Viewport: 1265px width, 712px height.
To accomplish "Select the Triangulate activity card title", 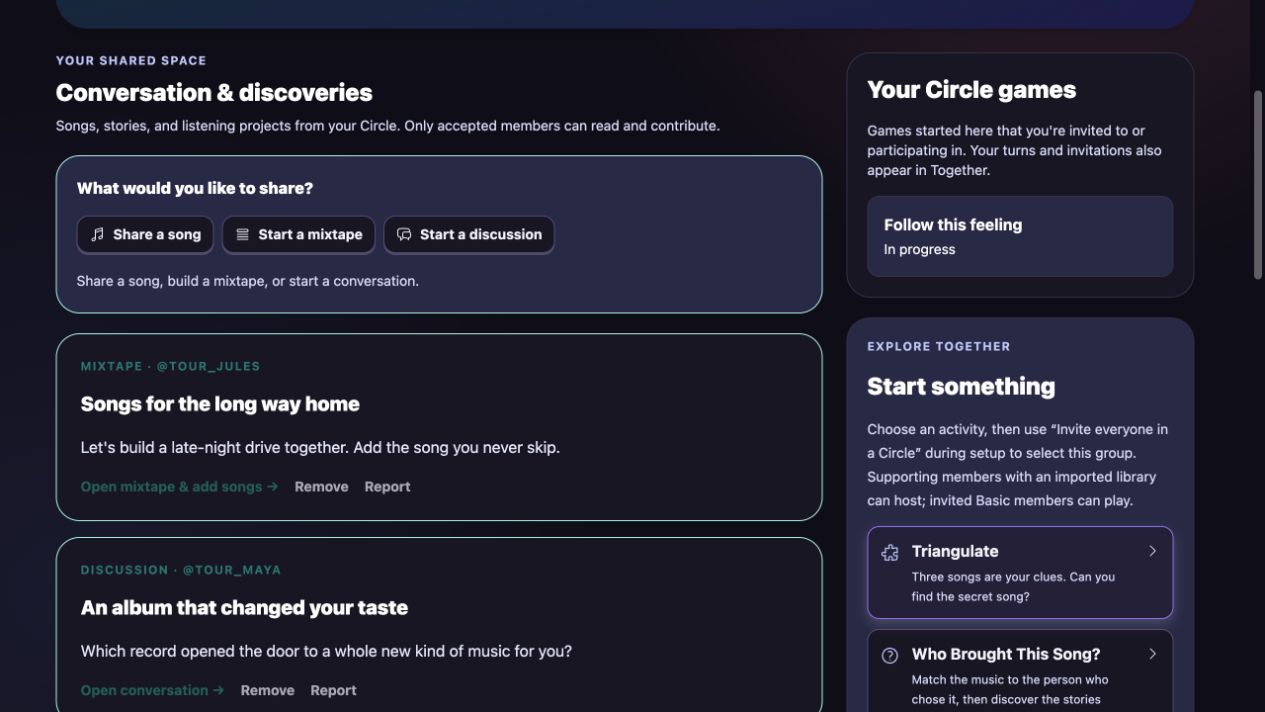I will [955, 551].
